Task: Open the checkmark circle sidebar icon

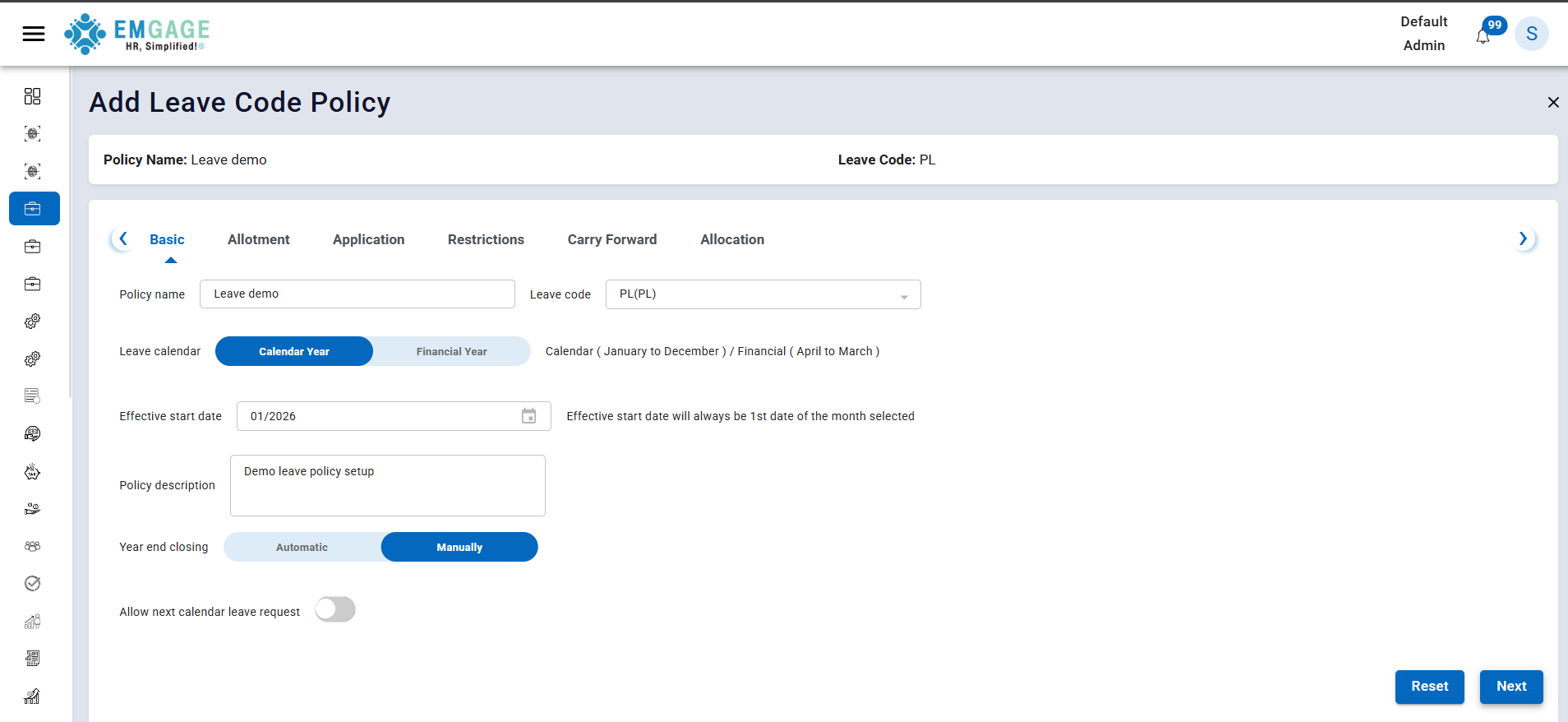Action: pos(33,584)
